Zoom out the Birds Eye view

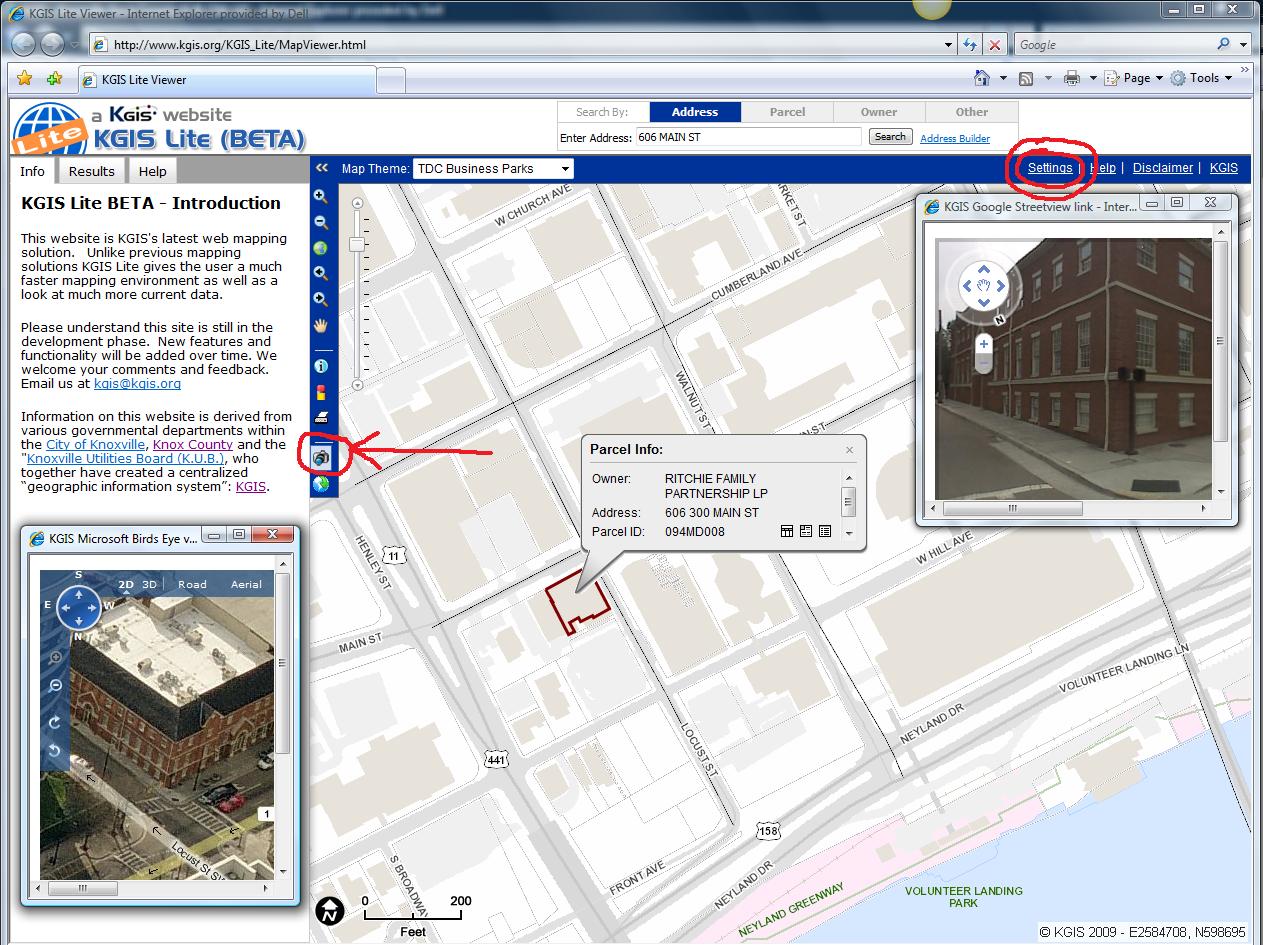click(x=55, y=685)
